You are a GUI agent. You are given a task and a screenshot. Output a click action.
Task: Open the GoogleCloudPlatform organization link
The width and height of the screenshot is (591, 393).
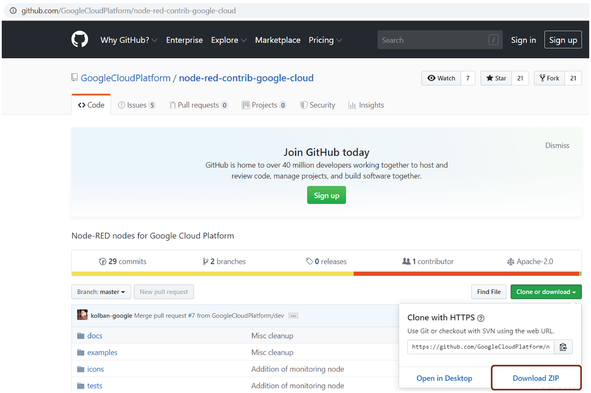pos(126,78)
